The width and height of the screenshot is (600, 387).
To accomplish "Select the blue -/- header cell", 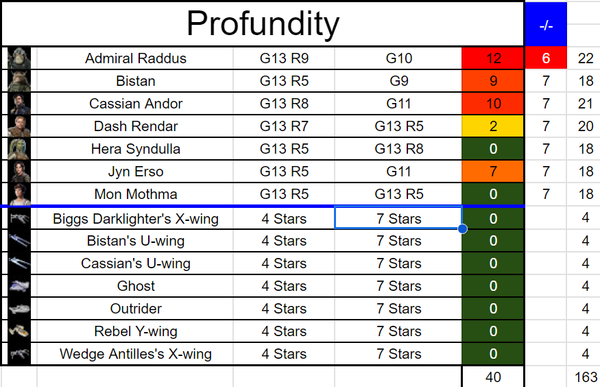I will (546, 24).
